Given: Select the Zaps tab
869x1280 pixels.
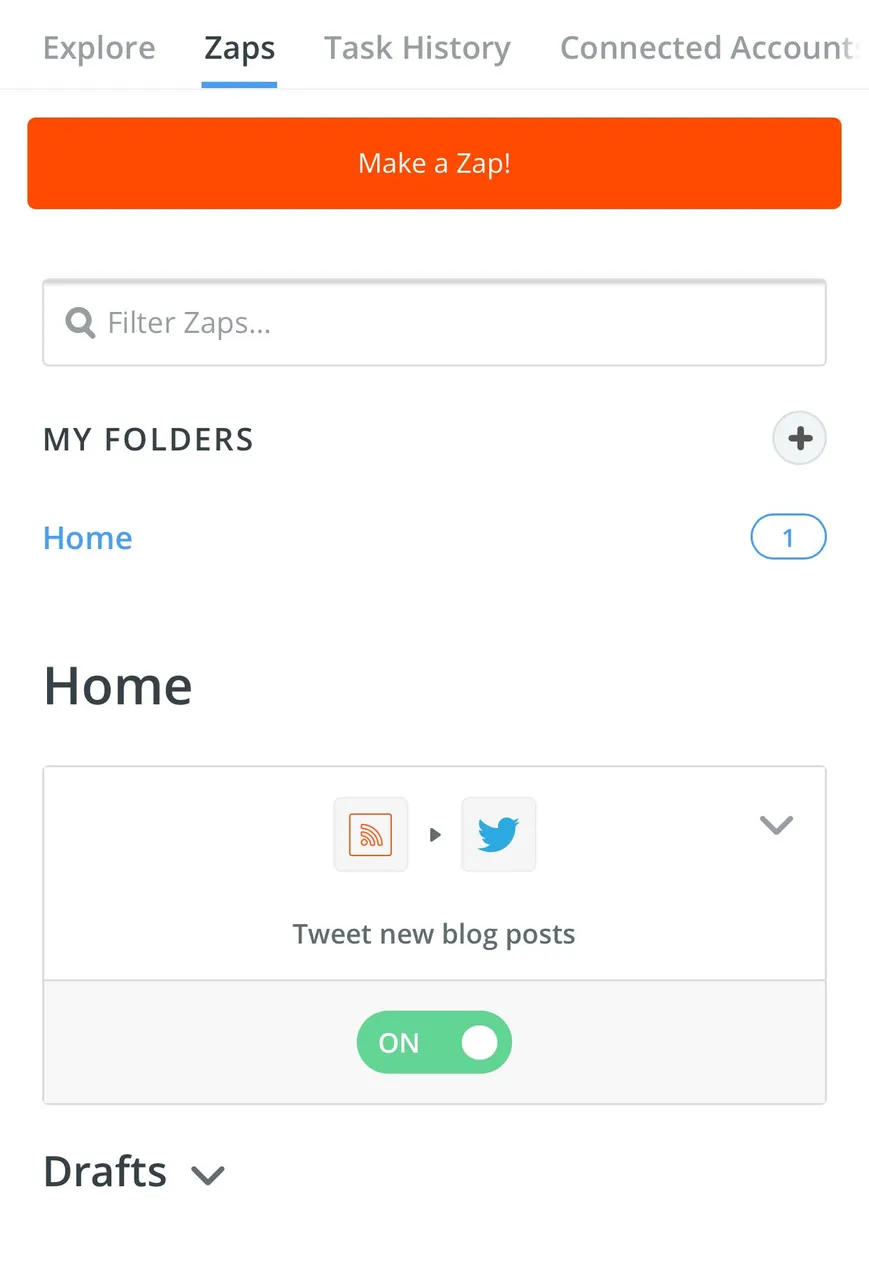Looking at the screenshot, I should coord(239,47).
